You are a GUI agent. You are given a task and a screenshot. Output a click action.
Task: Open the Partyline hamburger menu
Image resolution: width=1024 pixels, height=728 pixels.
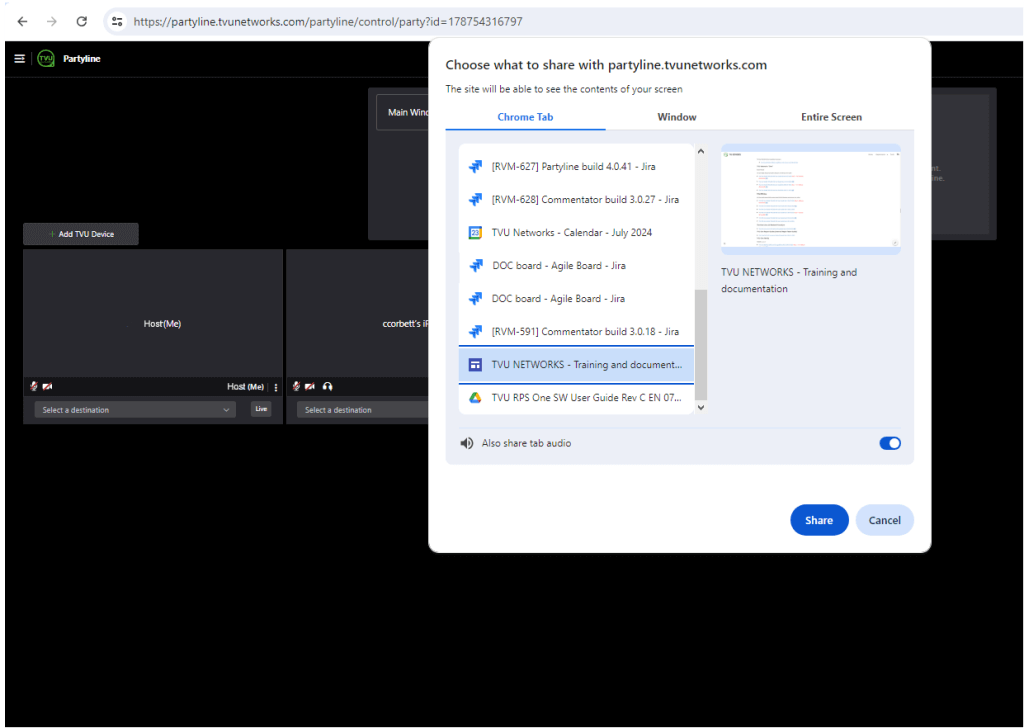(20, 59)
